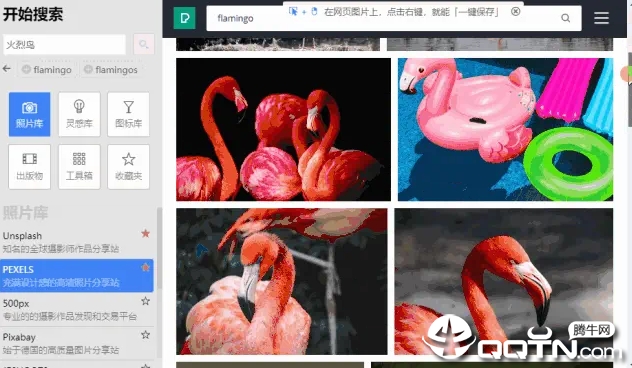Toggle favorite star for Pixabay

[x=146, y=335]
